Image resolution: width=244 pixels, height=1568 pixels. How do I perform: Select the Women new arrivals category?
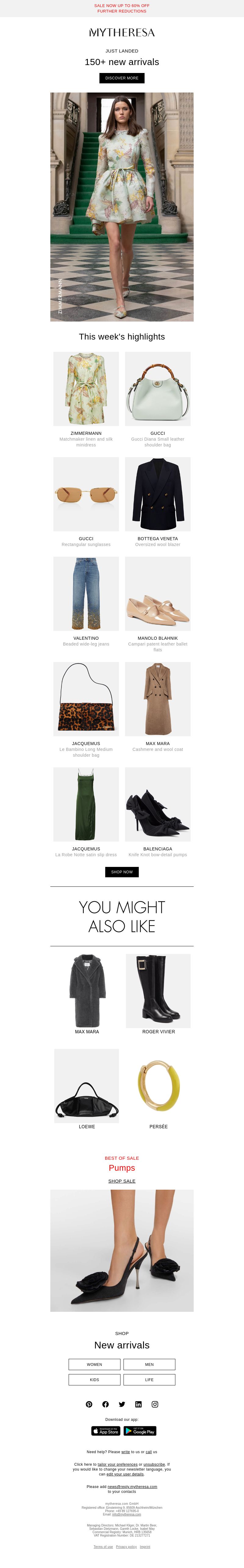tap(94, 1364)
